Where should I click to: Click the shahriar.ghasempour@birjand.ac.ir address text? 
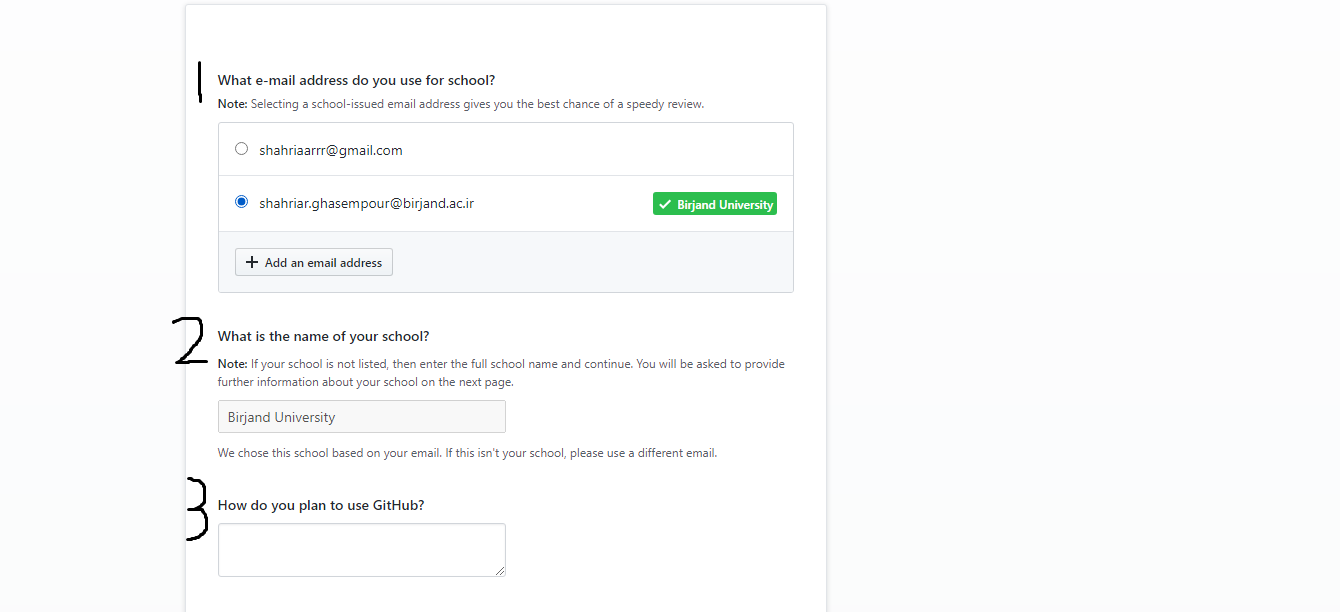366,203
